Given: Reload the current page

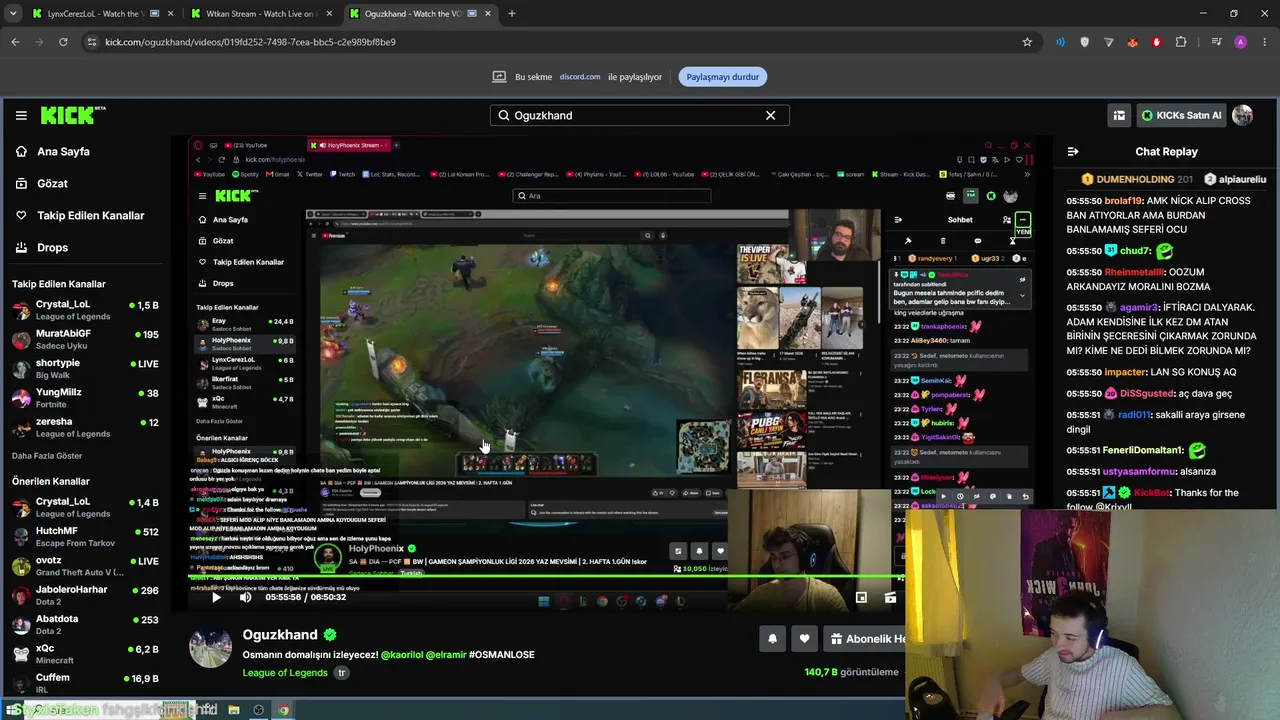Looking at the screenshot, I should pos(63,42).
